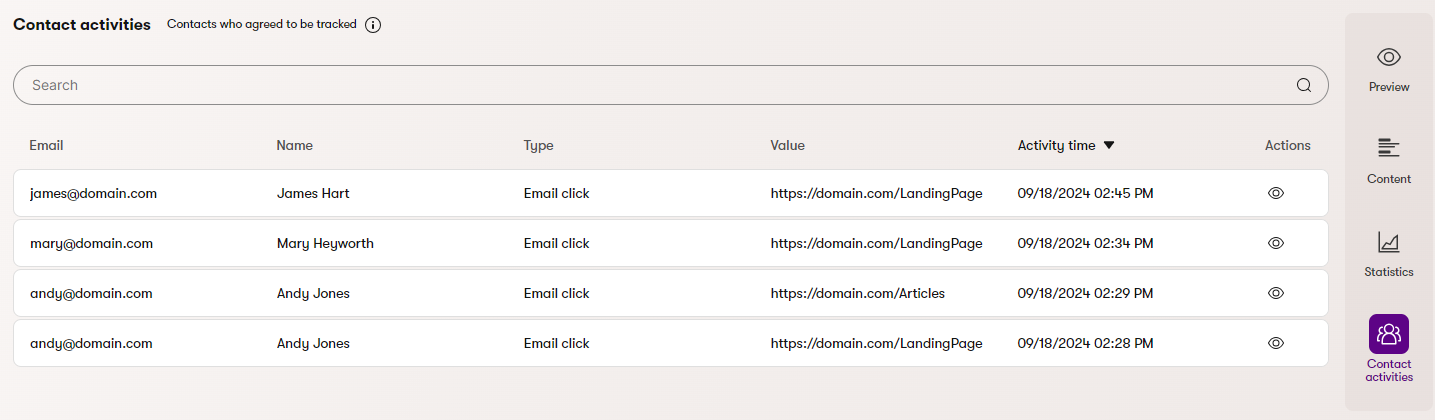Click the search magnifier icon
Viewport: 1435px width, 420px height.
(1303, 85)
